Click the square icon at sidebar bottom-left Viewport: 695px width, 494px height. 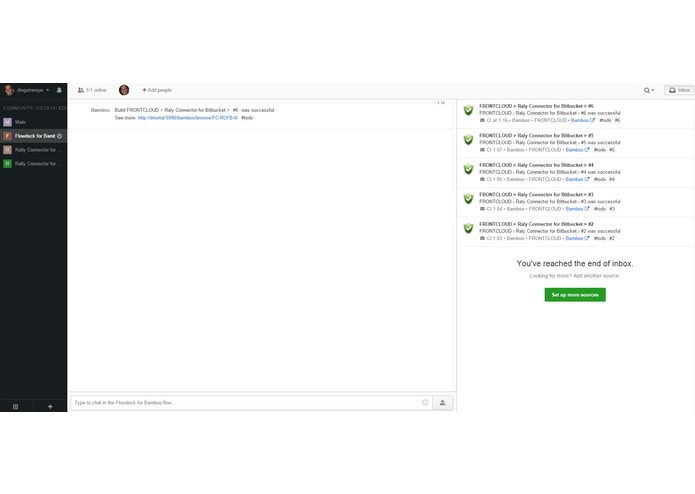16,406
